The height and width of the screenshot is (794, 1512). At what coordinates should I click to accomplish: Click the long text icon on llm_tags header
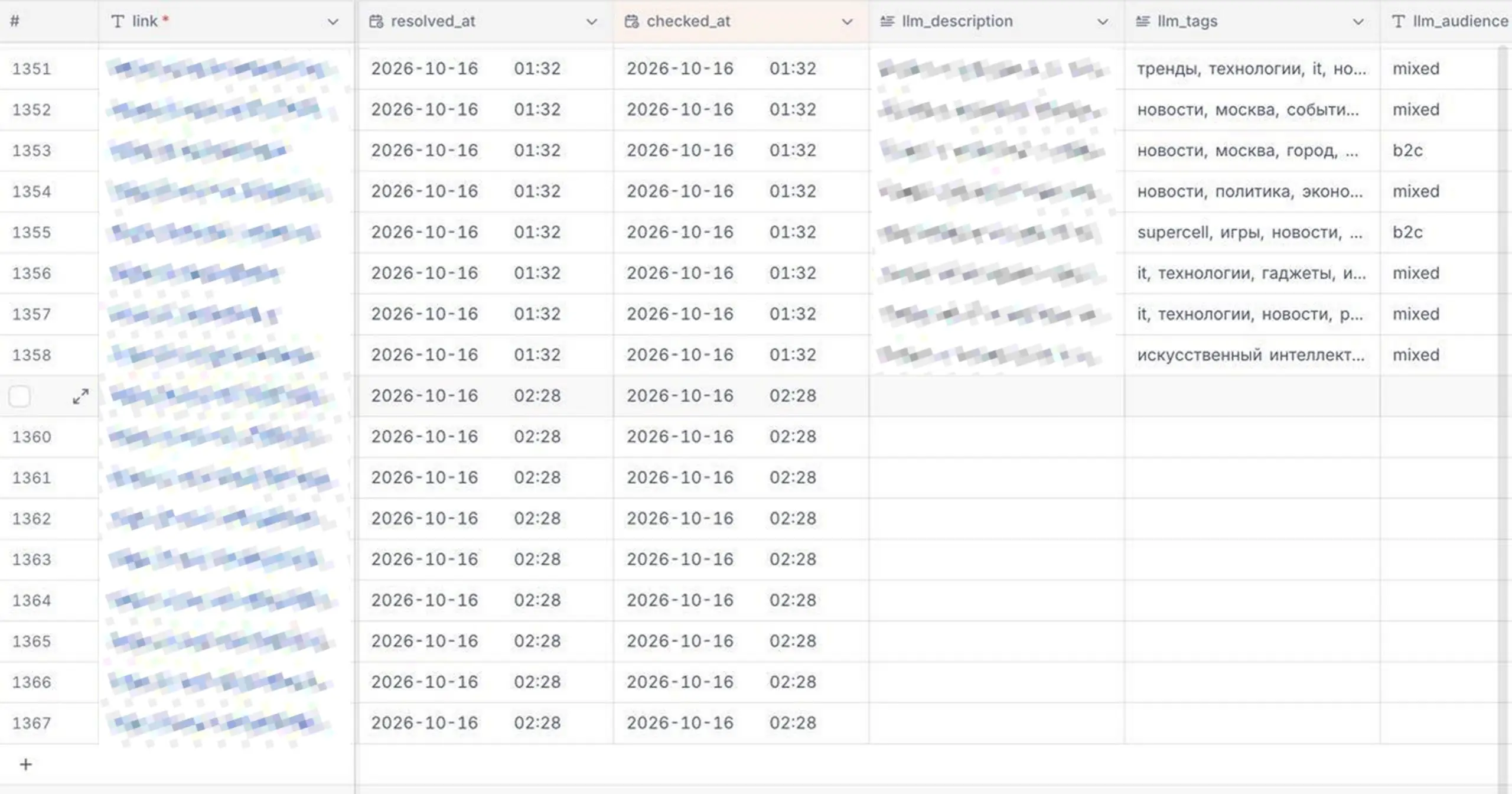1143,22
